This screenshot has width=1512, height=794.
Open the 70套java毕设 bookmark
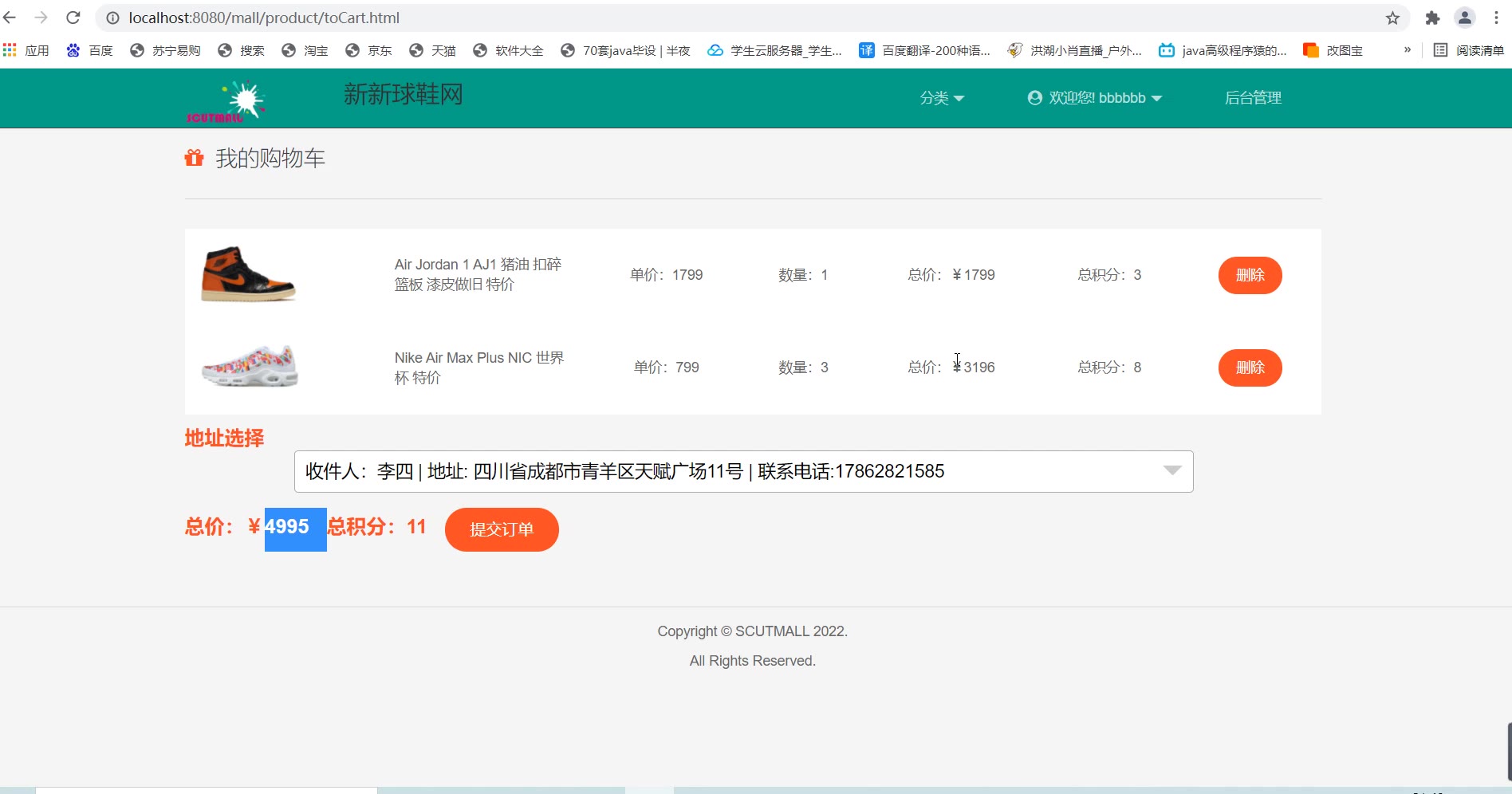(x=625, y=50)
